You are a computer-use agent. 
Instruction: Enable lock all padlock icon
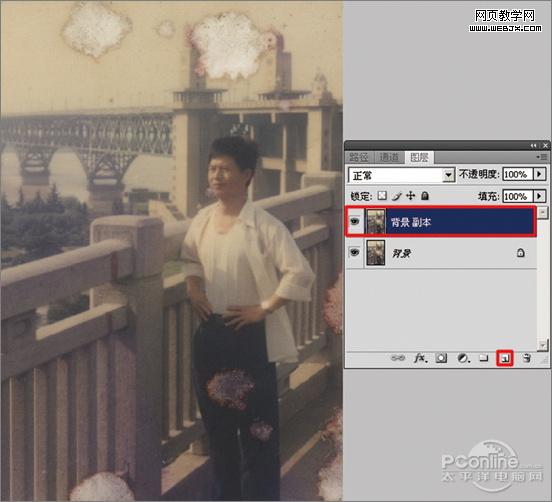(425, 196)
